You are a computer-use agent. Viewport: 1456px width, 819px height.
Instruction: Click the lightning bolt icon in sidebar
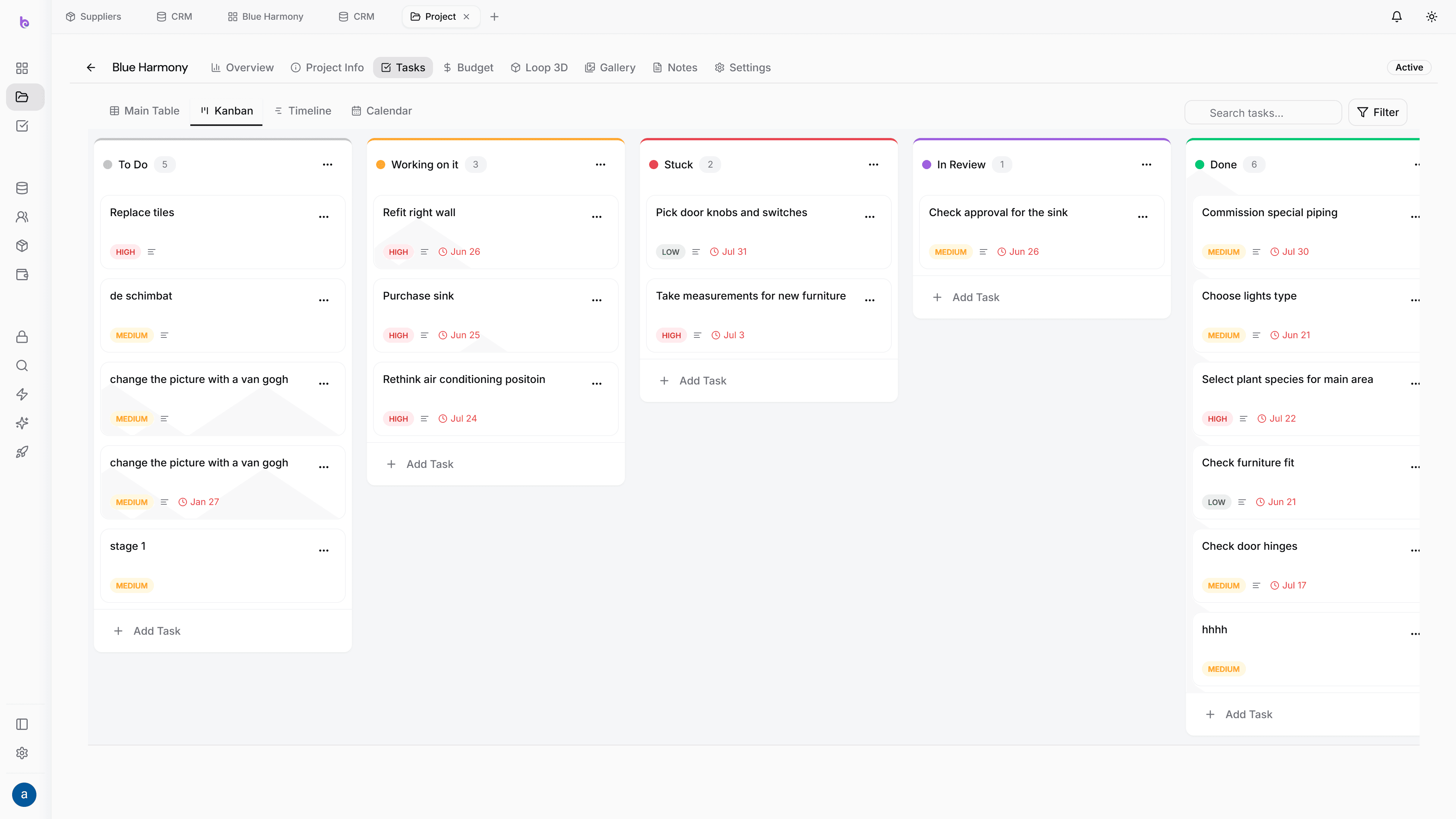(22, 394)
